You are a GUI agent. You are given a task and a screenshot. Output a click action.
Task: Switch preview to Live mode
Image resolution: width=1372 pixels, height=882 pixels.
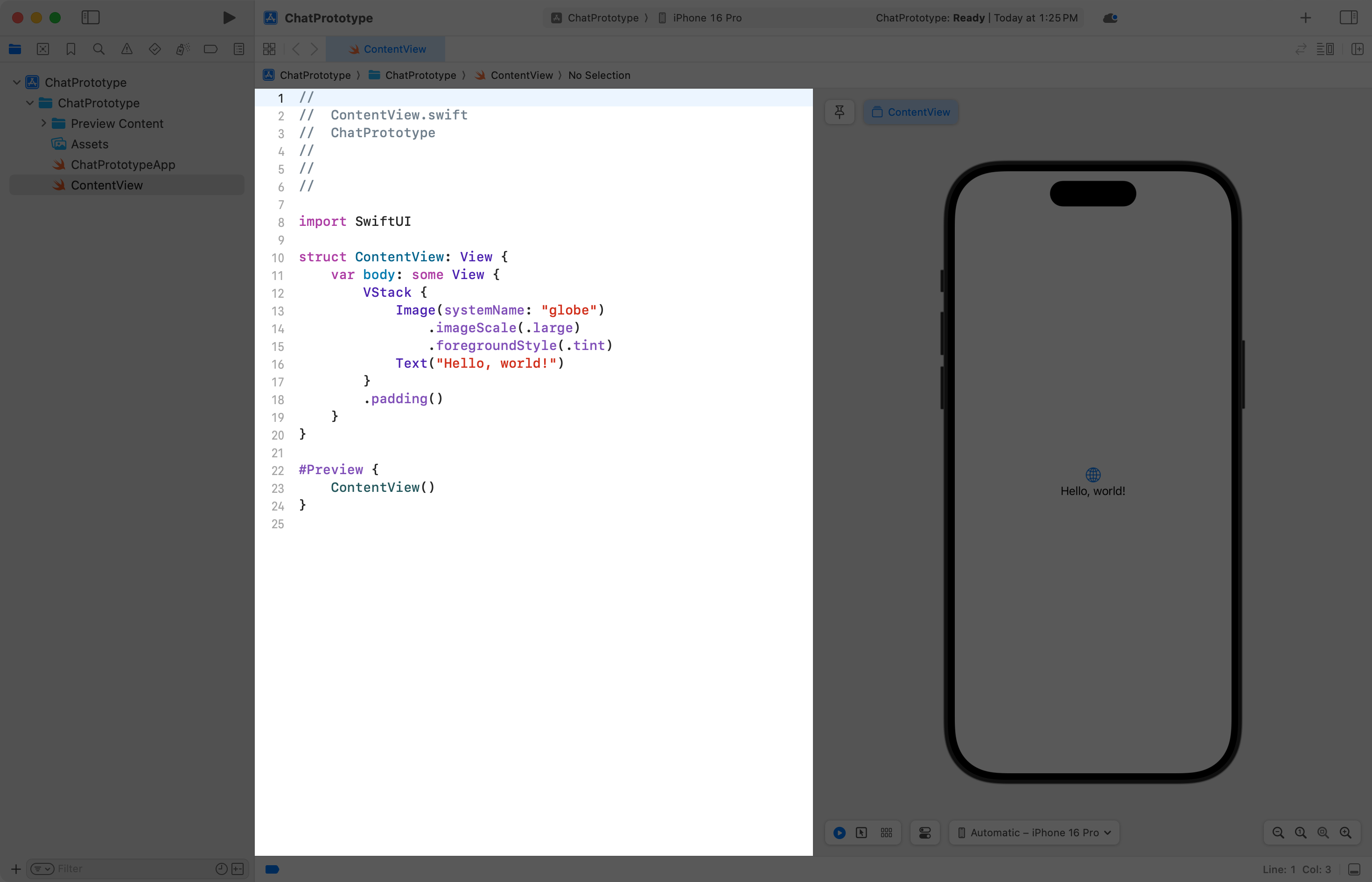pos(840,833)
